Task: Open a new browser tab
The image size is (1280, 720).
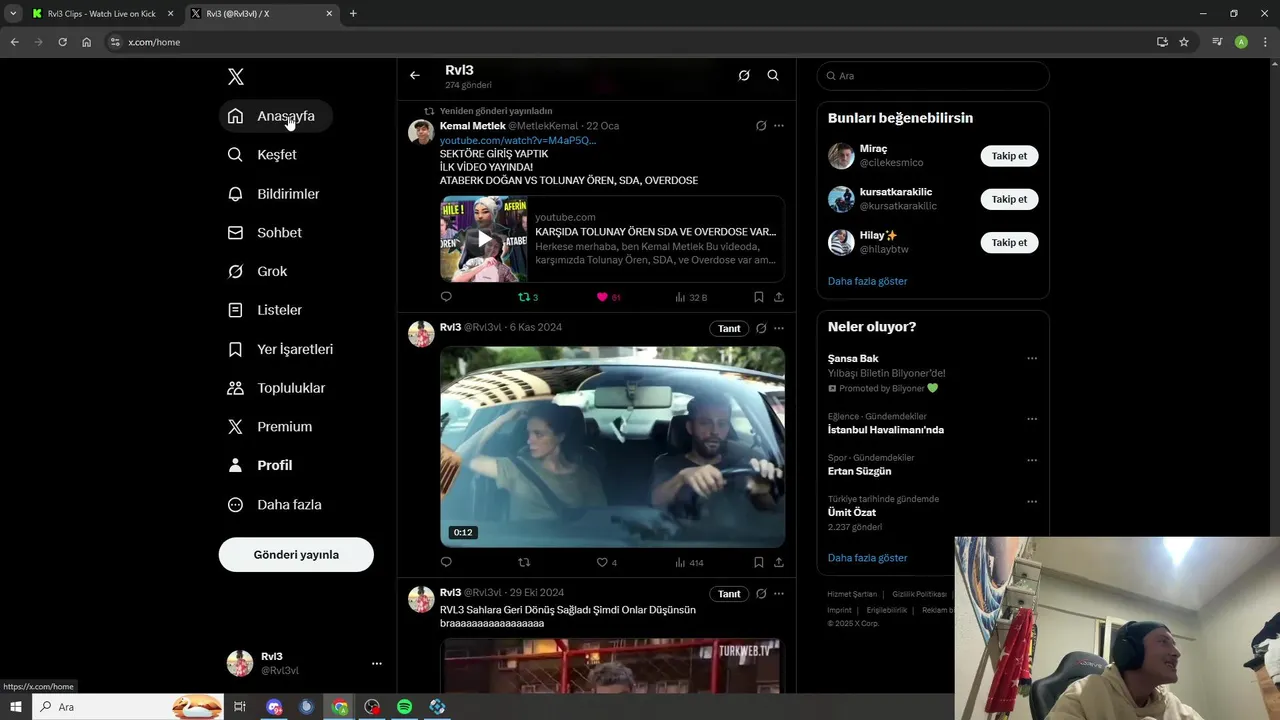Action: tap(353, 14)
